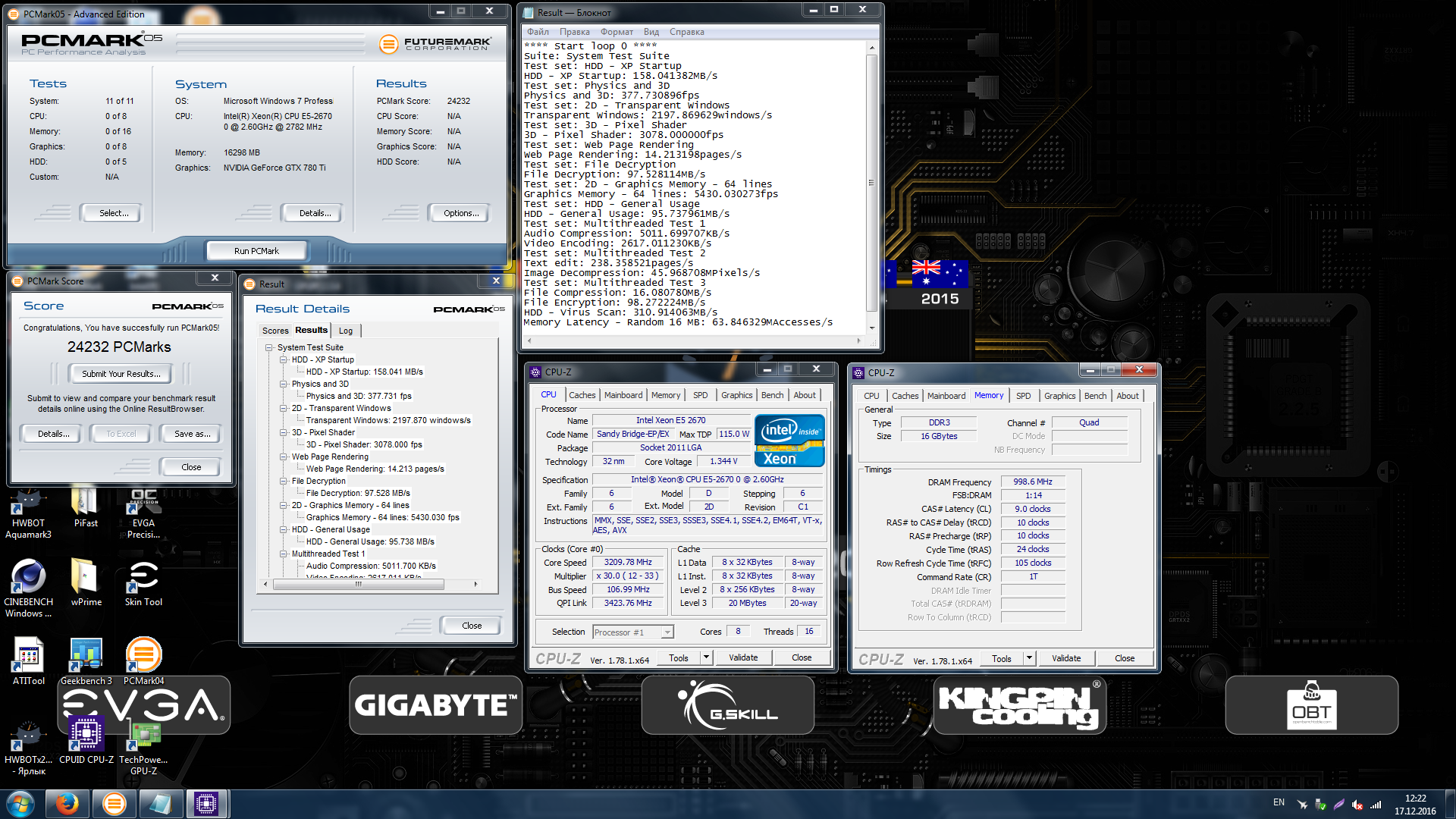This screenshot has width=1456, height=819.
Task: Open the HWBOTx2 shortcut icon
Action: coord(28,746)
